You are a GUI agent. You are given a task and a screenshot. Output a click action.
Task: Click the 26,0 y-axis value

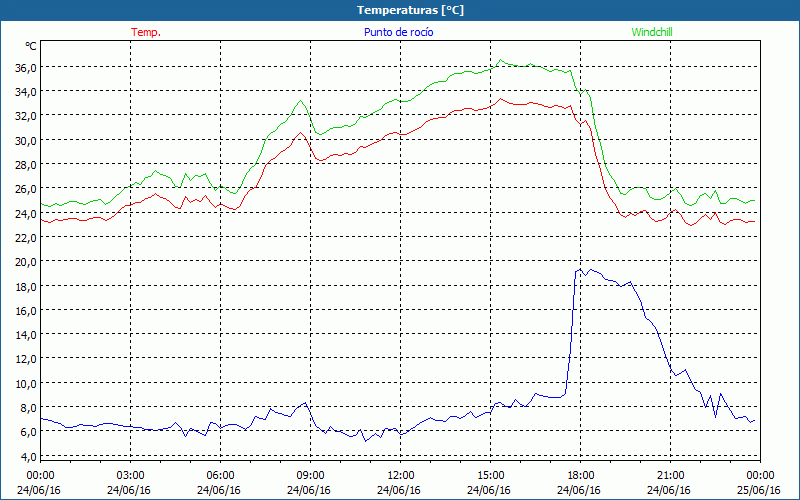click(26, 189)
